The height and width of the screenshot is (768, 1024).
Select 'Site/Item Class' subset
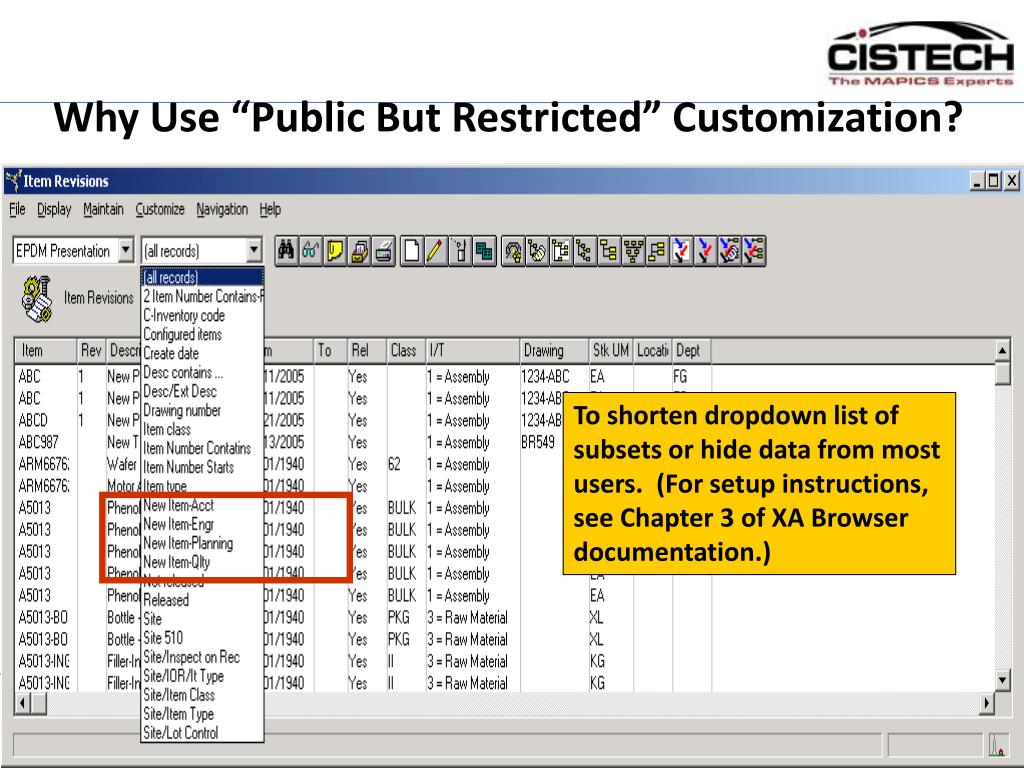(202, 695)
